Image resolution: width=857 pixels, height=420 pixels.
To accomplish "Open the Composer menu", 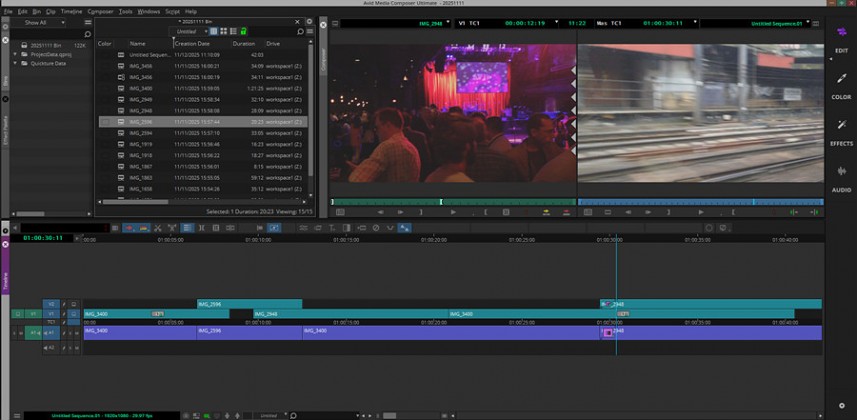I will coord(100,11).
